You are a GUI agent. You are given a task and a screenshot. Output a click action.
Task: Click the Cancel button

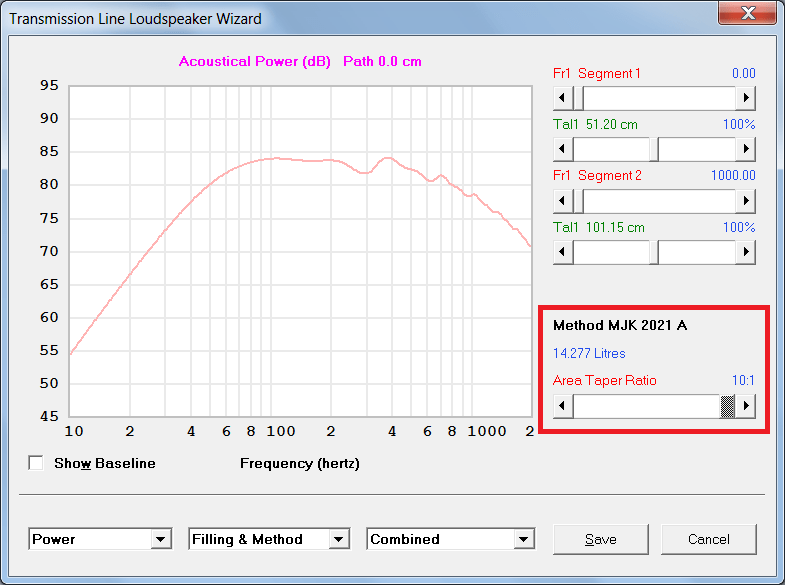point(708,539)
